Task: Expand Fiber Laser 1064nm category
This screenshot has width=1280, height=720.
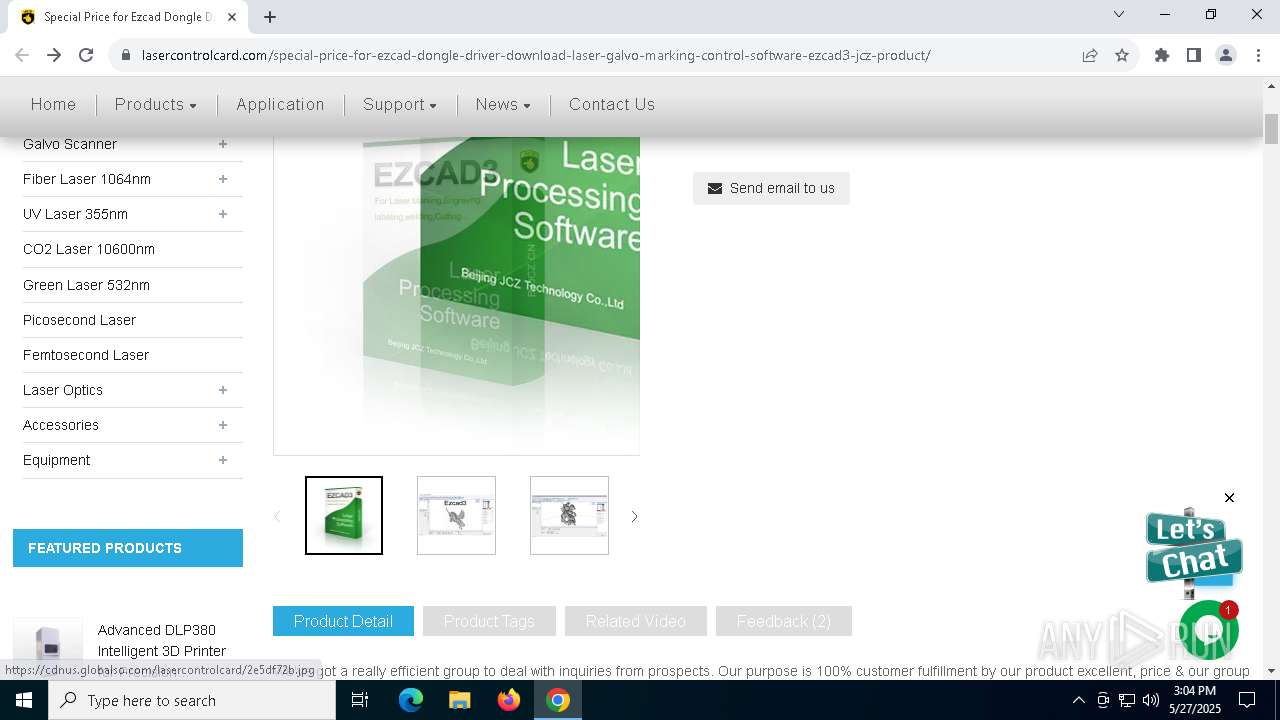Action: click(223, 179)
